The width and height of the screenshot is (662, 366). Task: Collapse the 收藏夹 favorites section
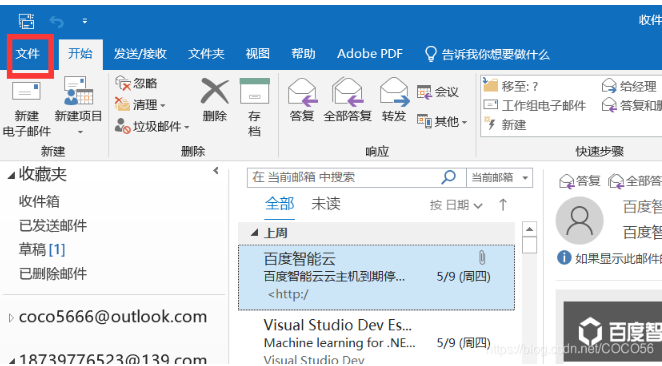tap(11, 175)
